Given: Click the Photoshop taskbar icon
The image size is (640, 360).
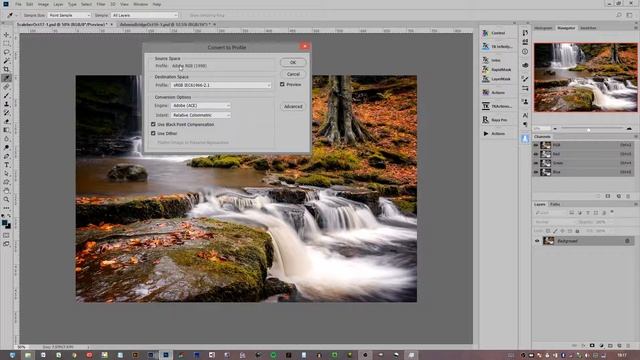Looking at the screenshot, I should 166,355.
